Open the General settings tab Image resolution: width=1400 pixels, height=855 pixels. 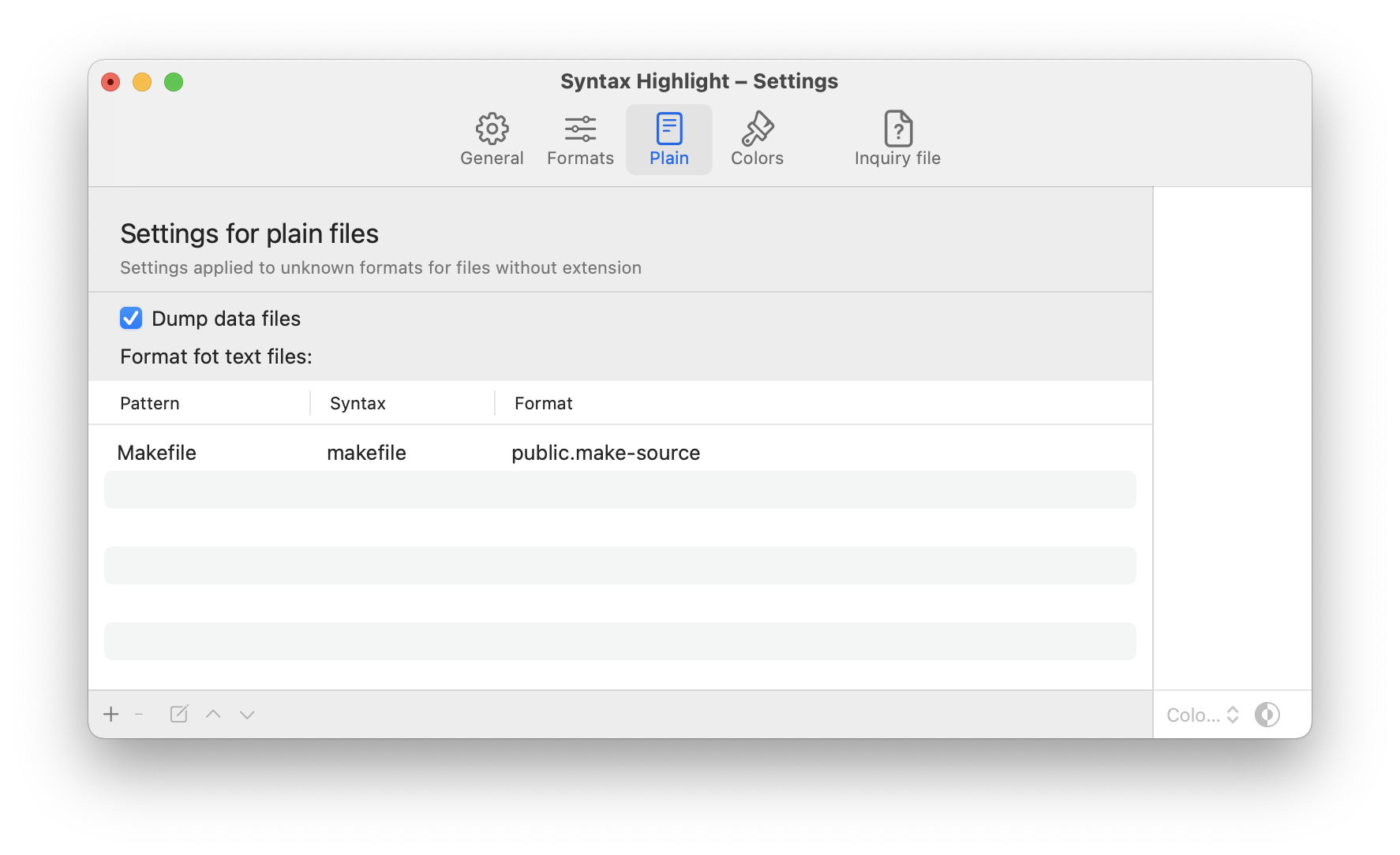(492, 140)
